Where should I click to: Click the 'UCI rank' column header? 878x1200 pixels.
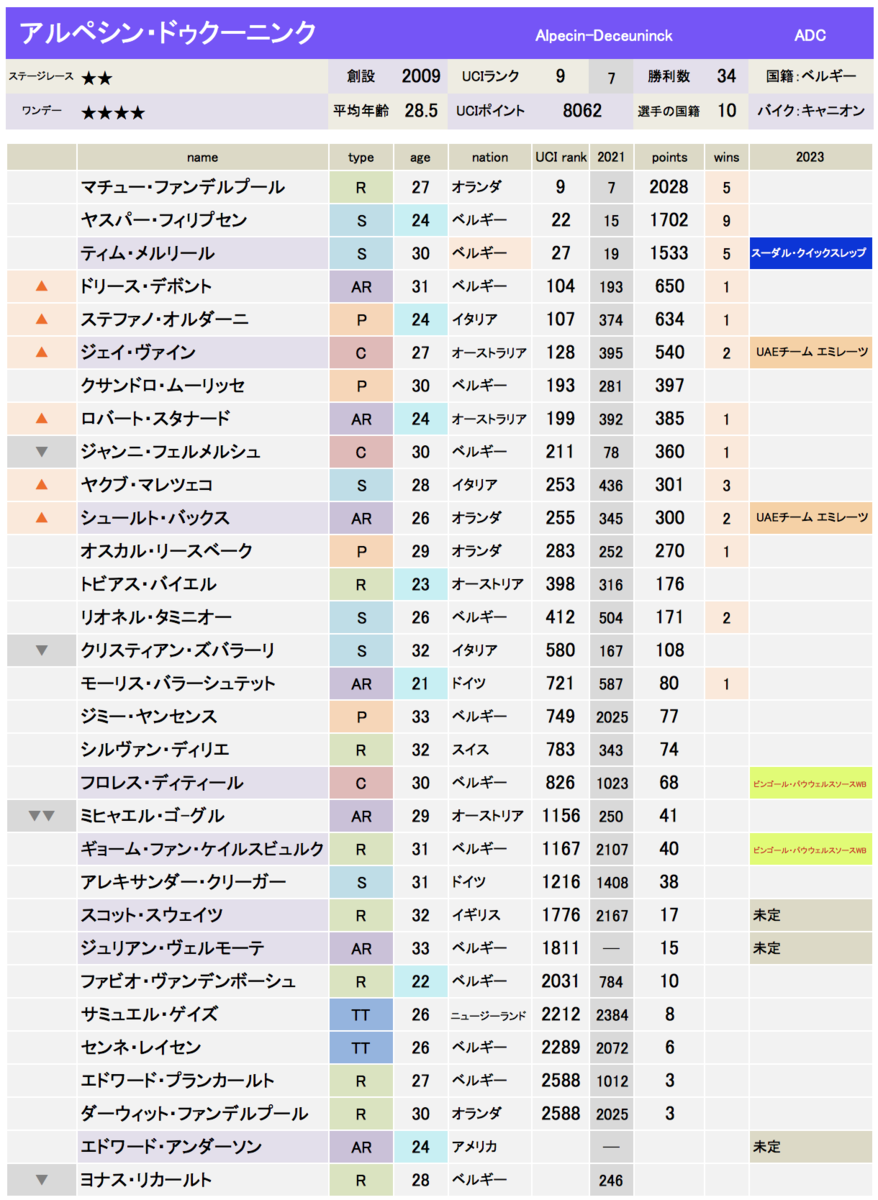561,157
